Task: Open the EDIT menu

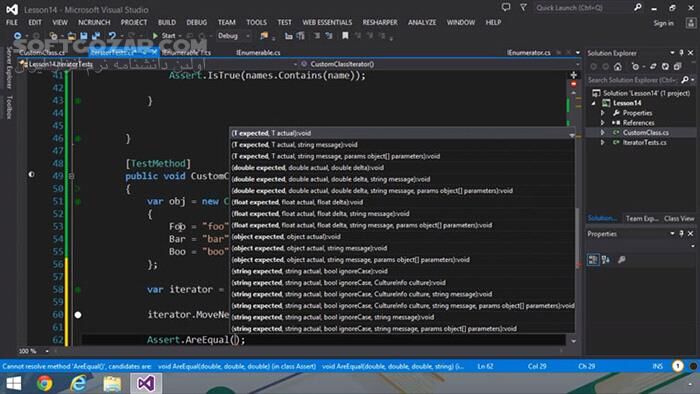Action: pyautogui.click(x=35, y=22)
